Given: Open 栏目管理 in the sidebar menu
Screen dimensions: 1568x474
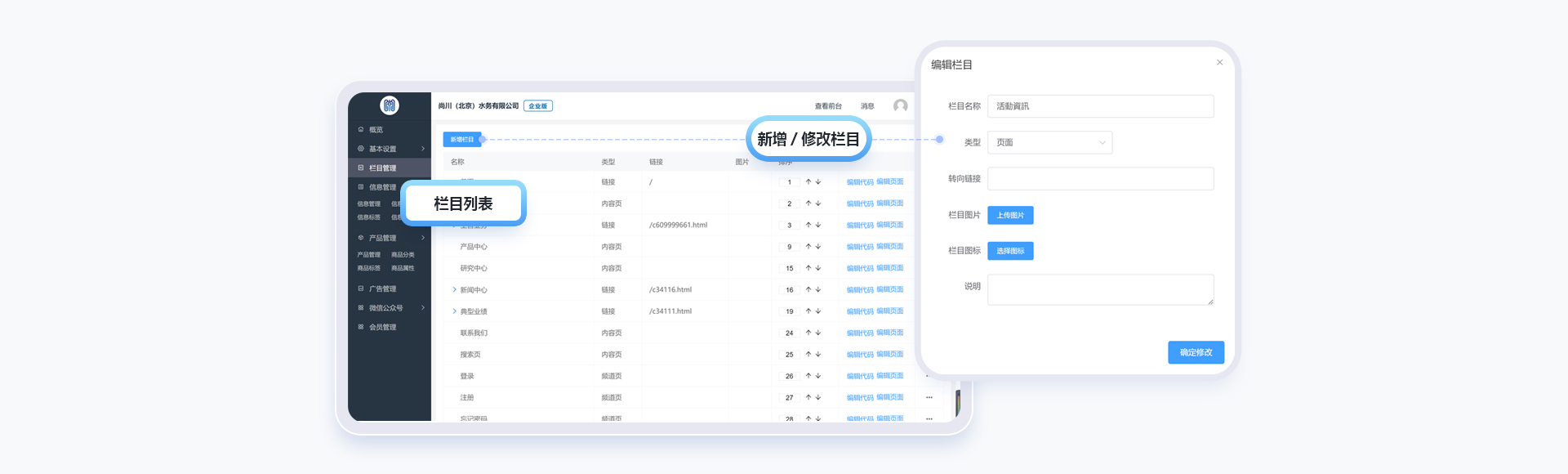Looking at the screenshot, I should (x=382, y=168).
